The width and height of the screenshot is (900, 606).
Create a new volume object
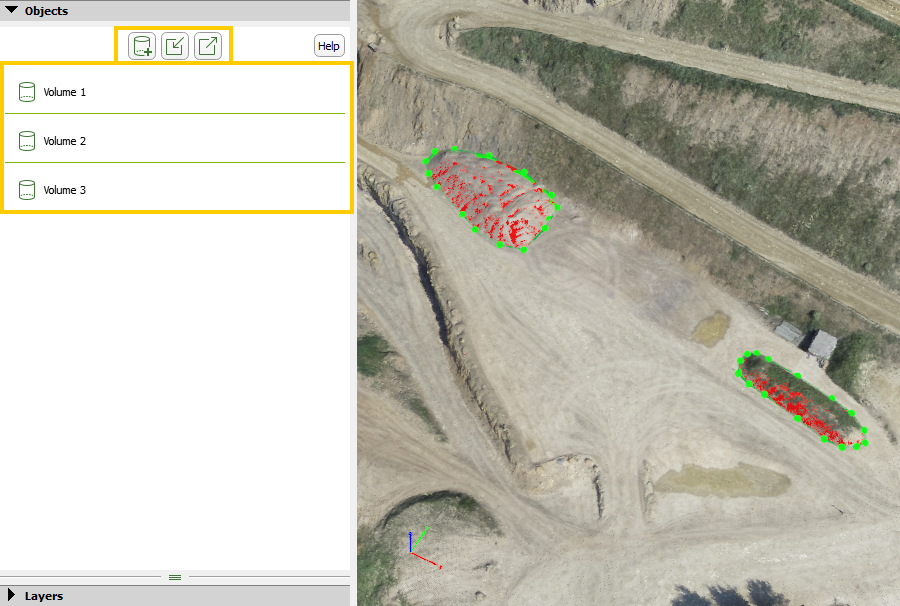coord(140,45)
